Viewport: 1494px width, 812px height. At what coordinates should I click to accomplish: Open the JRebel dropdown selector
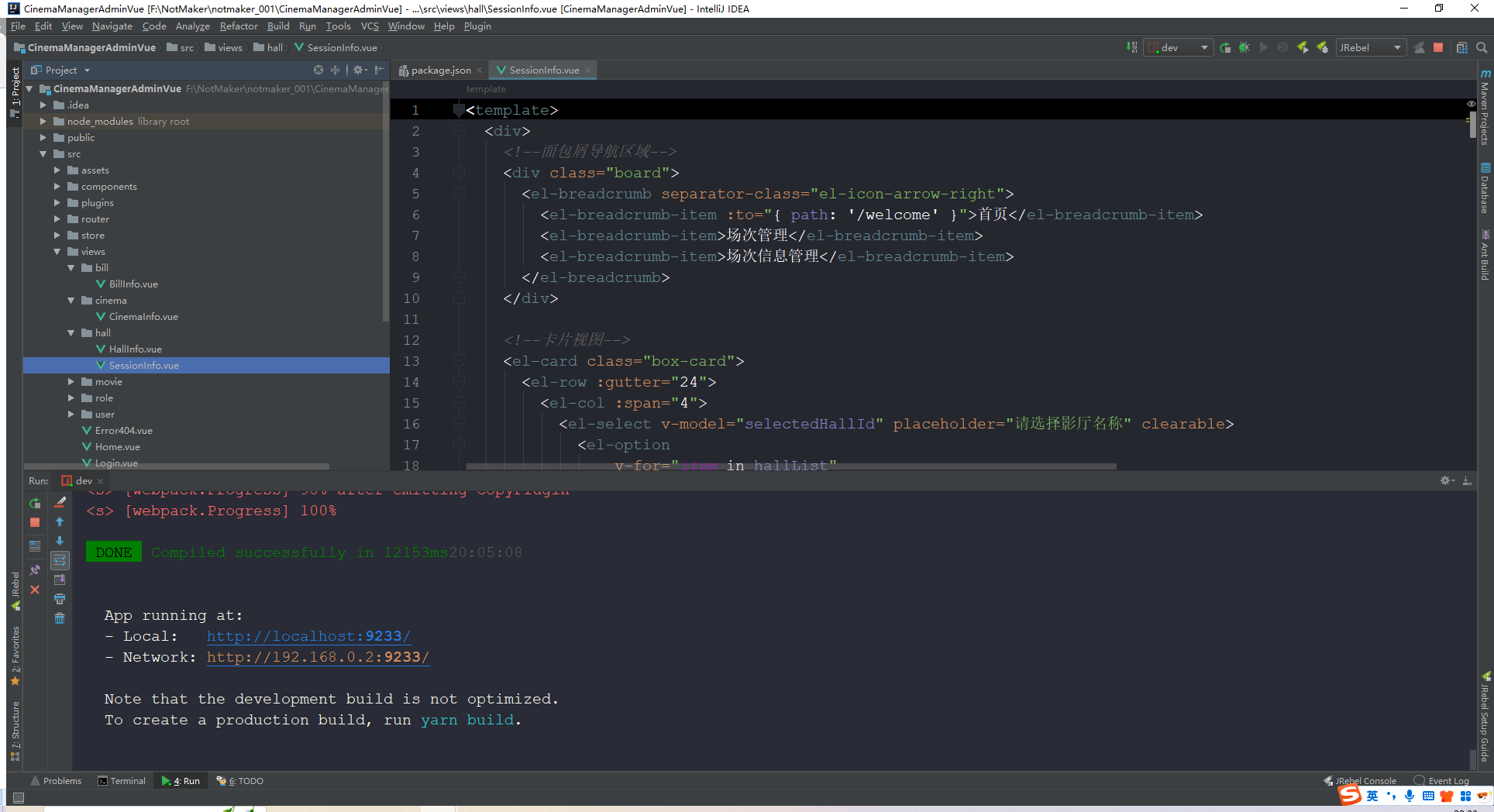[x=1370, y=47]
